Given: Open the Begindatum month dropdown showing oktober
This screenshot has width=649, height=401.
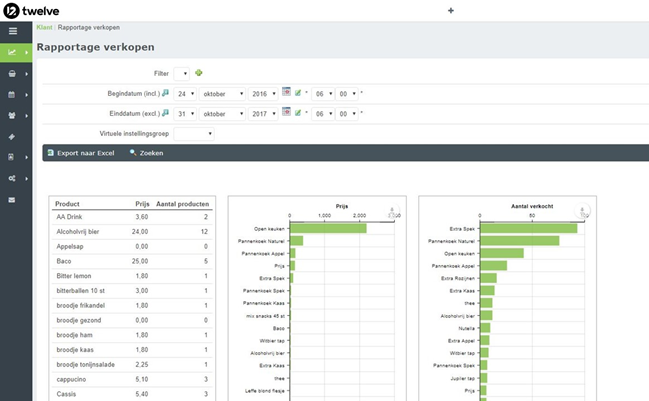Looking at the screenshot, I should (223, 93).
